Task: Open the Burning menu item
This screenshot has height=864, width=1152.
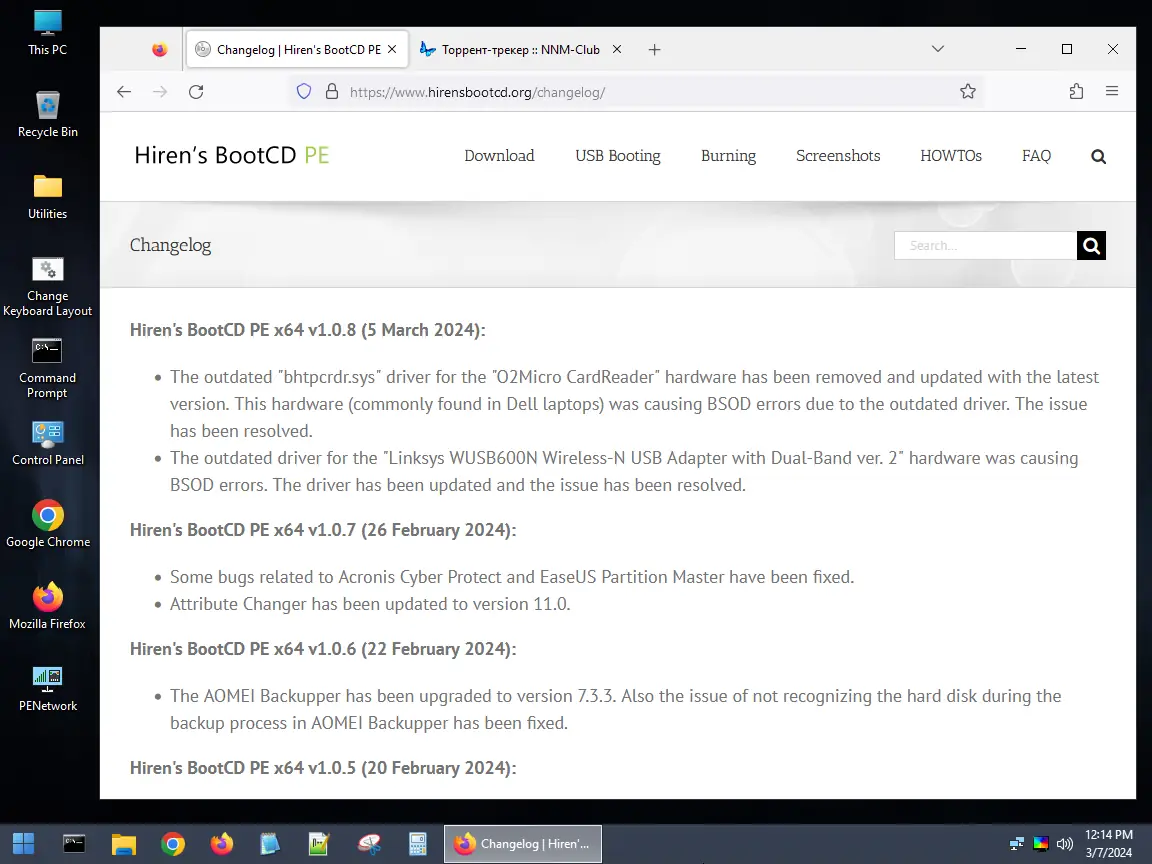Action: coord(728,156)
